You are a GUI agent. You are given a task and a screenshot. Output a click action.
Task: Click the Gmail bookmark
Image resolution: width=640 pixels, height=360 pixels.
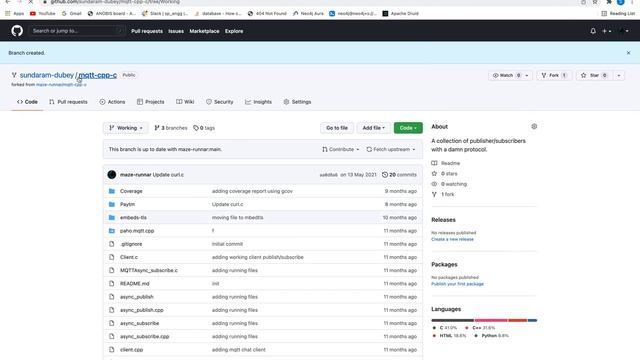coord(71,13)
